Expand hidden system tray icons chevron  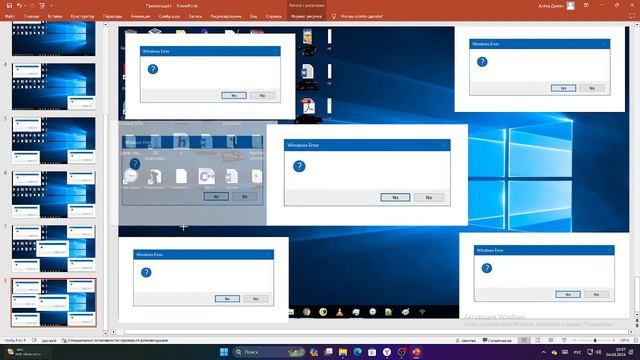pos(543,352)
